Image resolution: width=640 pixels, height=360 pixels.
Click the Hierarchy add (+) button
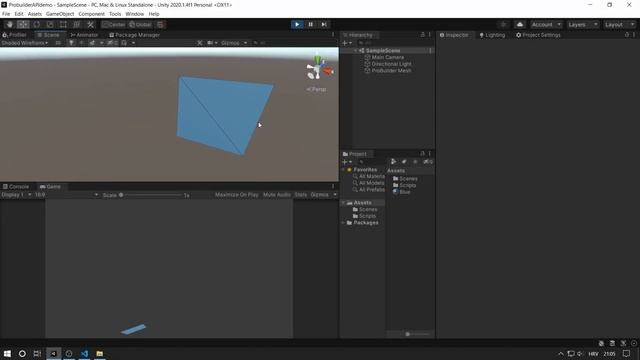(x=347, y=43)
